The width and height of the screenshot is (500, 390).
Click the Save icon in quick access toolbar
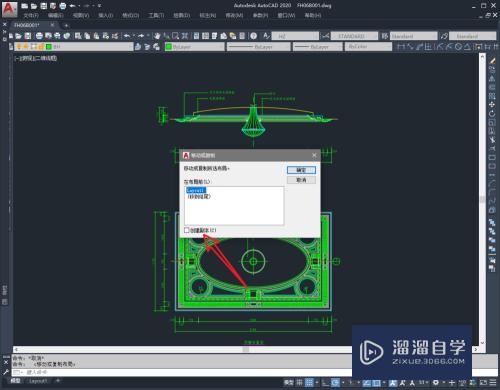tap(44, 6)
